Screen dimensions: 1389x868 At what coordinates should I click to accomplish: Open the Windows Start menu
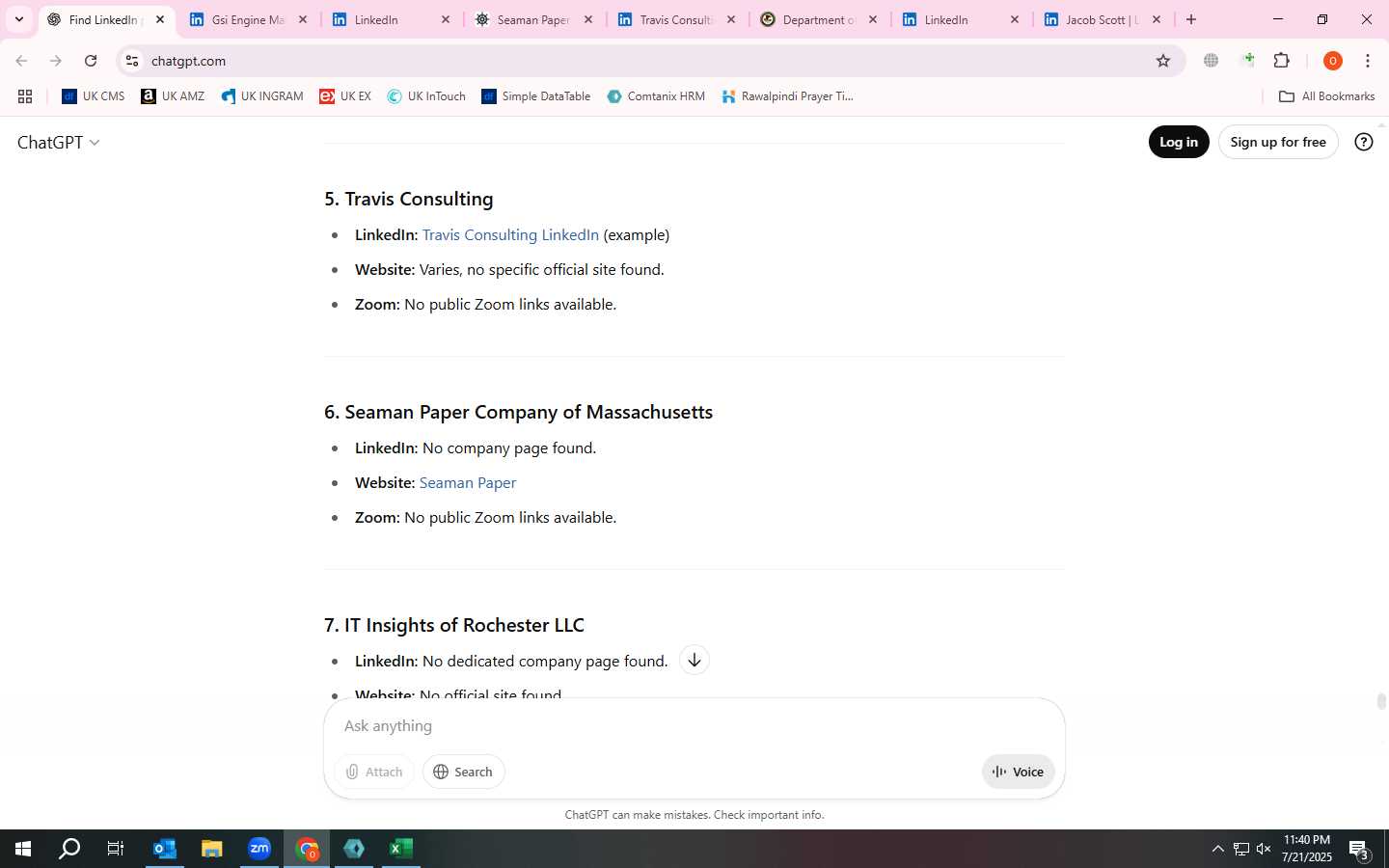[22, 849]
